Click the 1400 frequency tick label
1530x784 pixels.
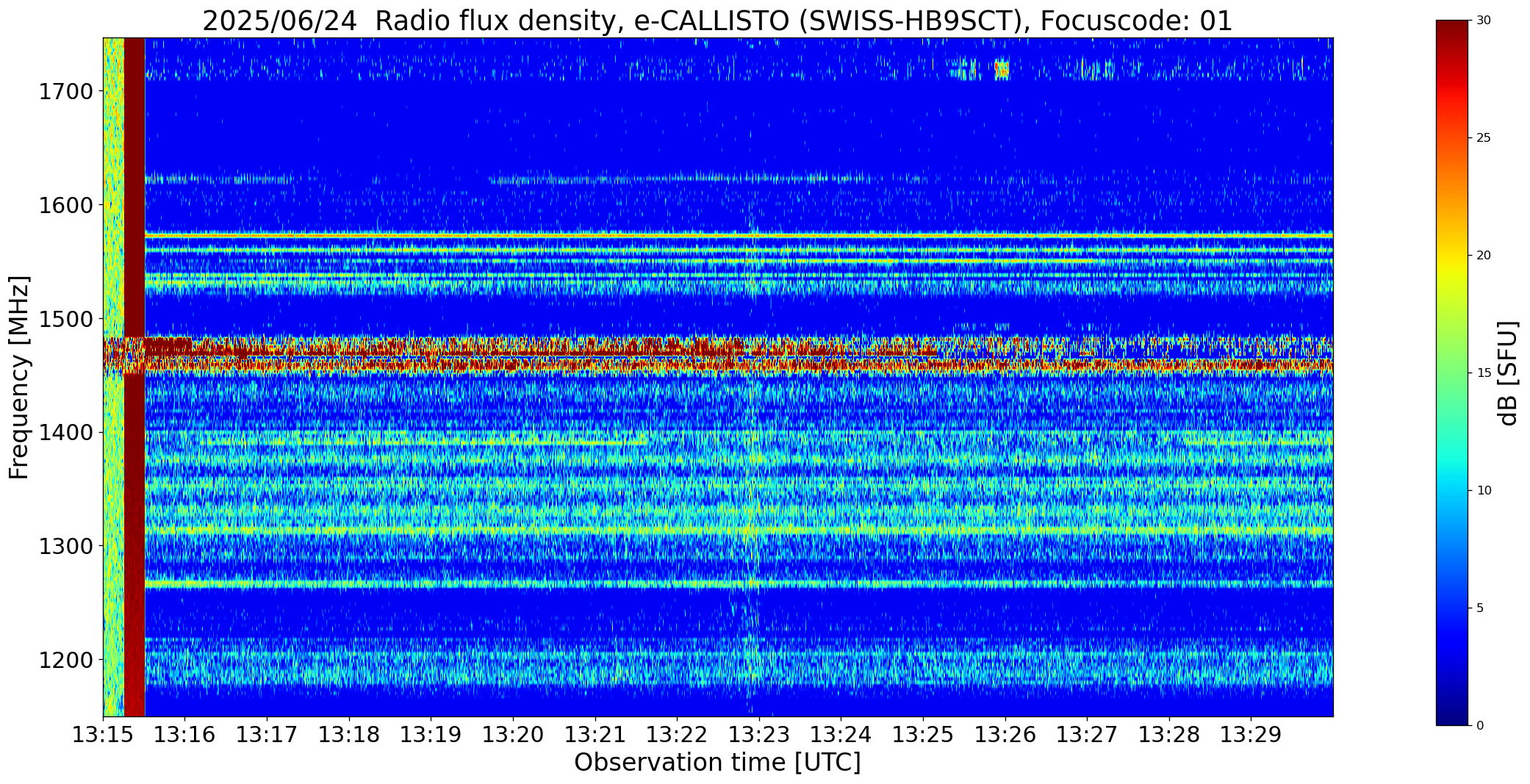(65, 433)
